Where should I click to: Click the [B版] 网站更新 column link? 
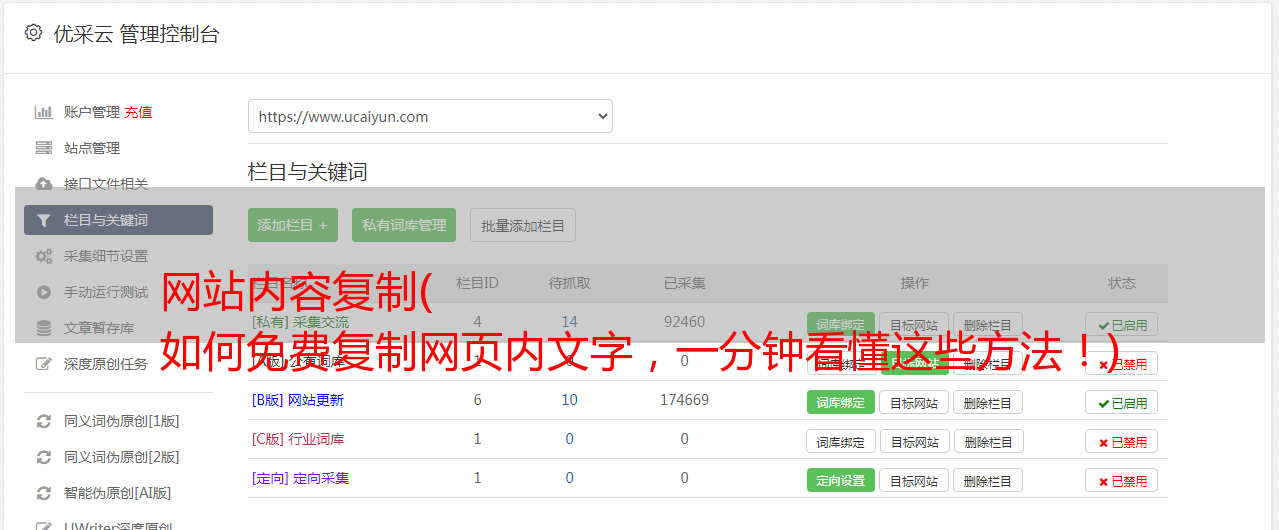tap(298, 400)
